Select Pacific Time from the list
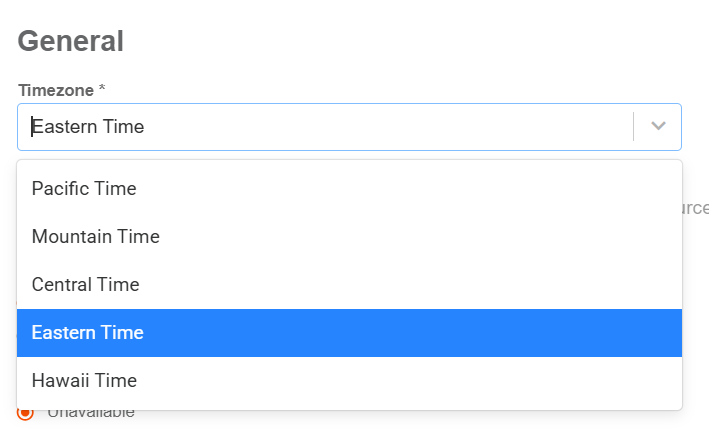Image resolution: width=709 pixels, height=434 pixels. [84, 188]
